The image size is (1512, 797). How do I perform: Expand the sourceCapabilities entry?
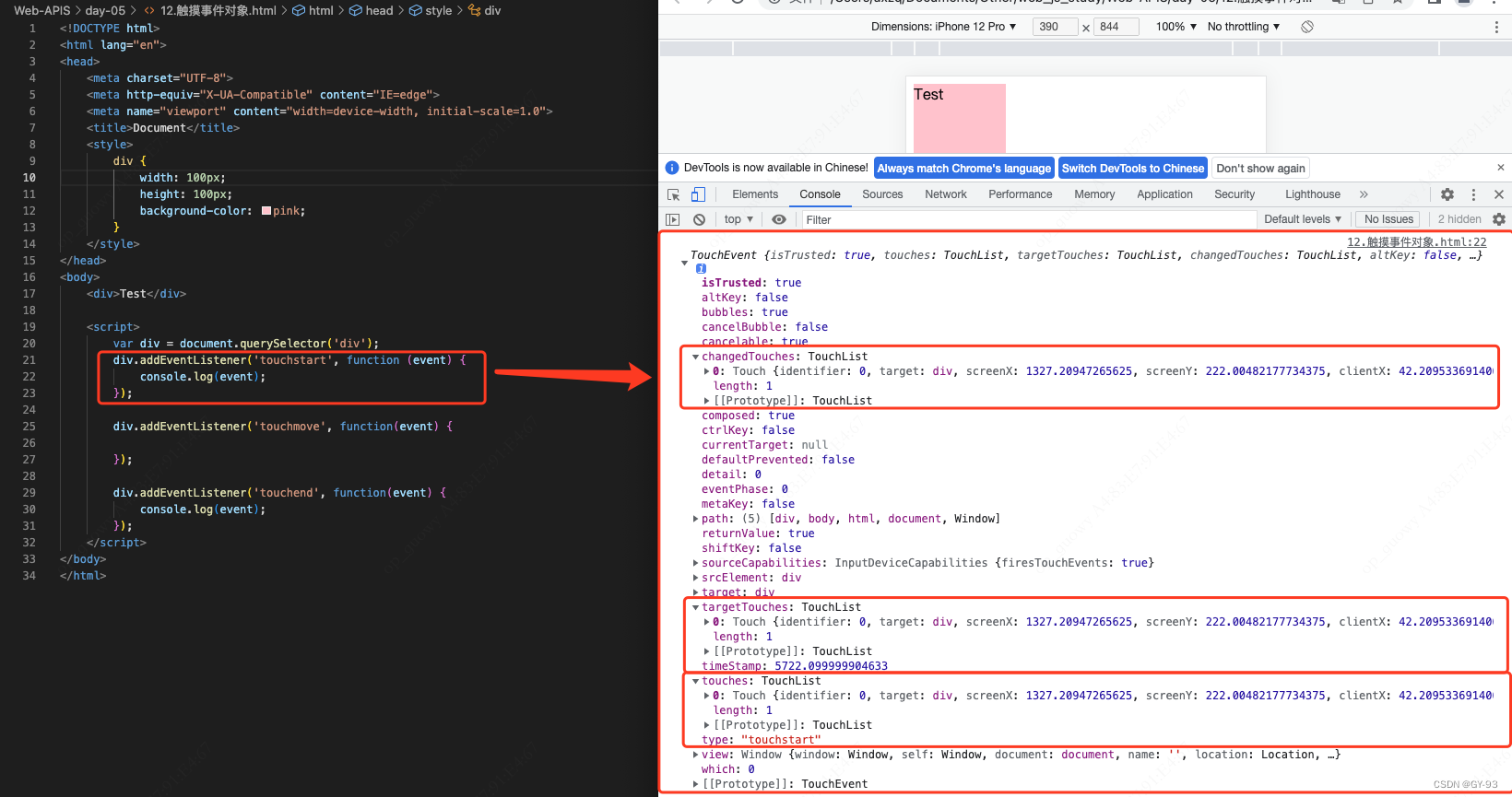coord(695,563)
